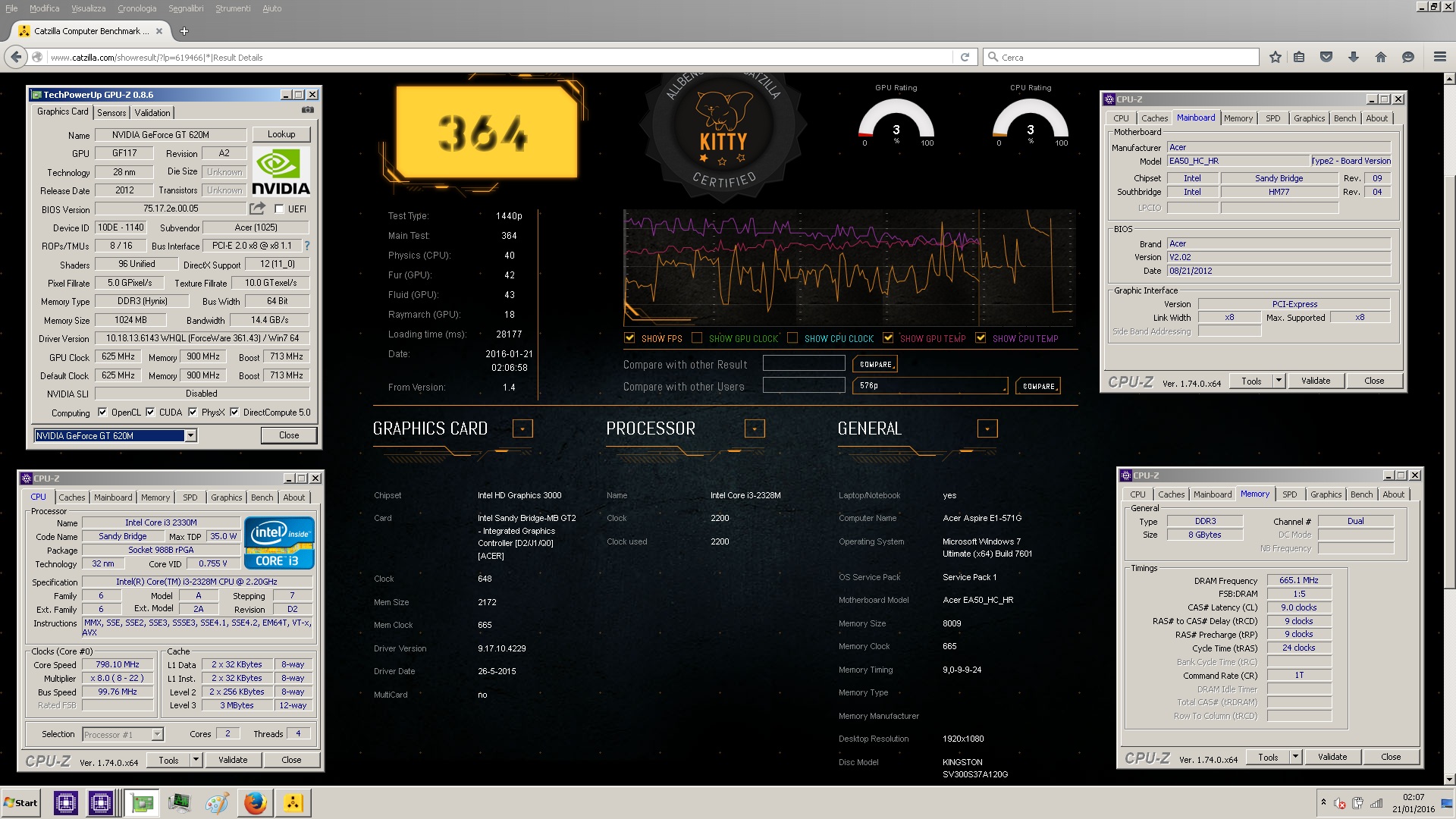Open the system monitor taskbar icon
This screenshot has height=819, width=1456.
(x=180, y=802)
